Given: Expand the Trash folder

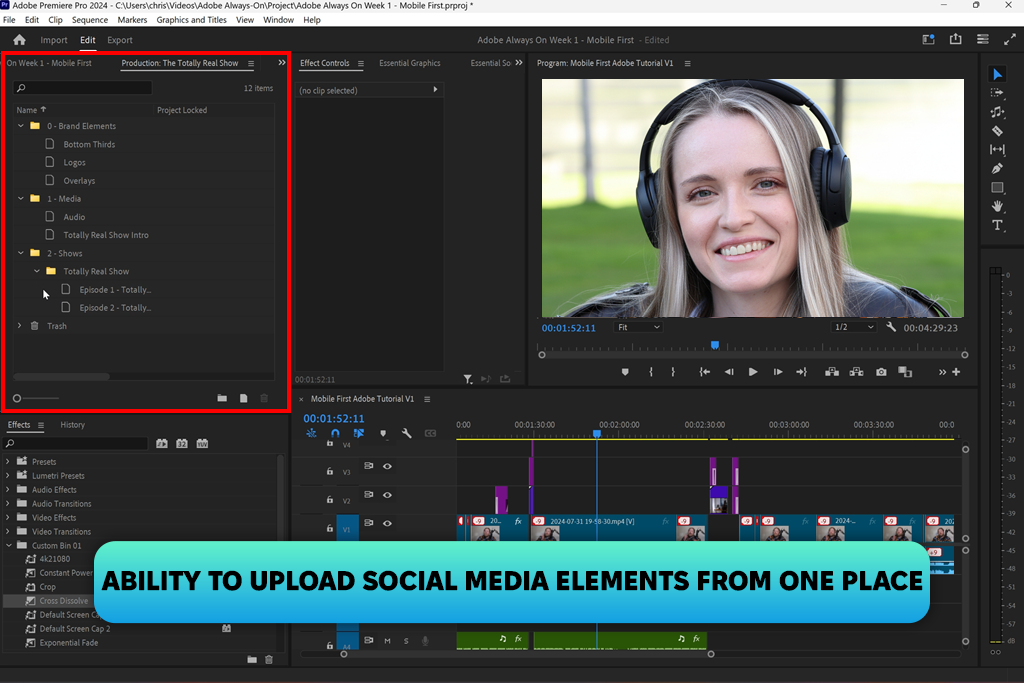Looking at the screenshot, I should click(20, 325).
